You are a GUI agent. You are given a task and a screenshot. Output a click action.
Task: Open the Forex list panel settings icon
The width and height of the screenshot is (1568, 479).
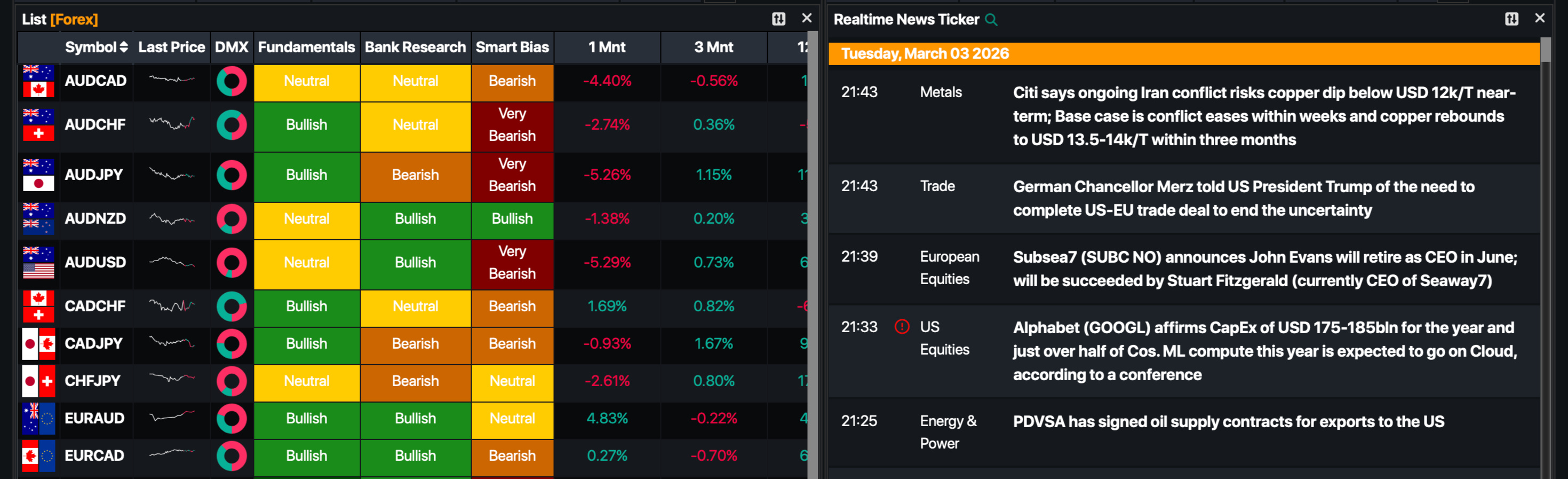pos(778,19)
